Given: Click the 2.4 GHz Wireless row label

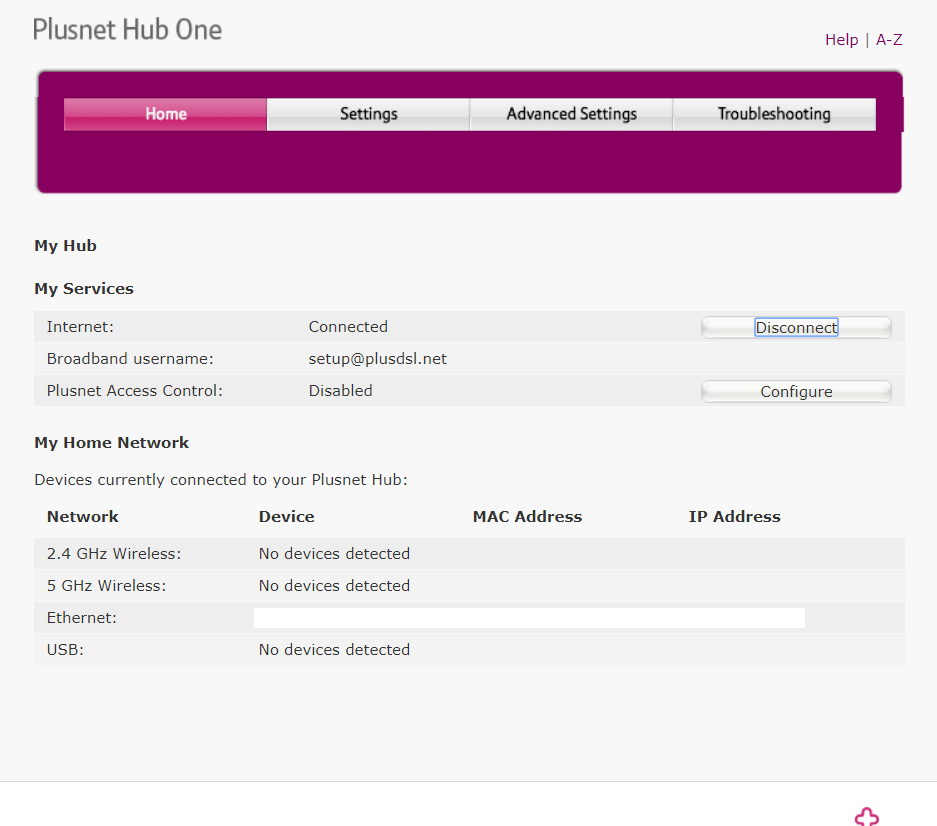Looking at the screenshot, I should 114,554.
